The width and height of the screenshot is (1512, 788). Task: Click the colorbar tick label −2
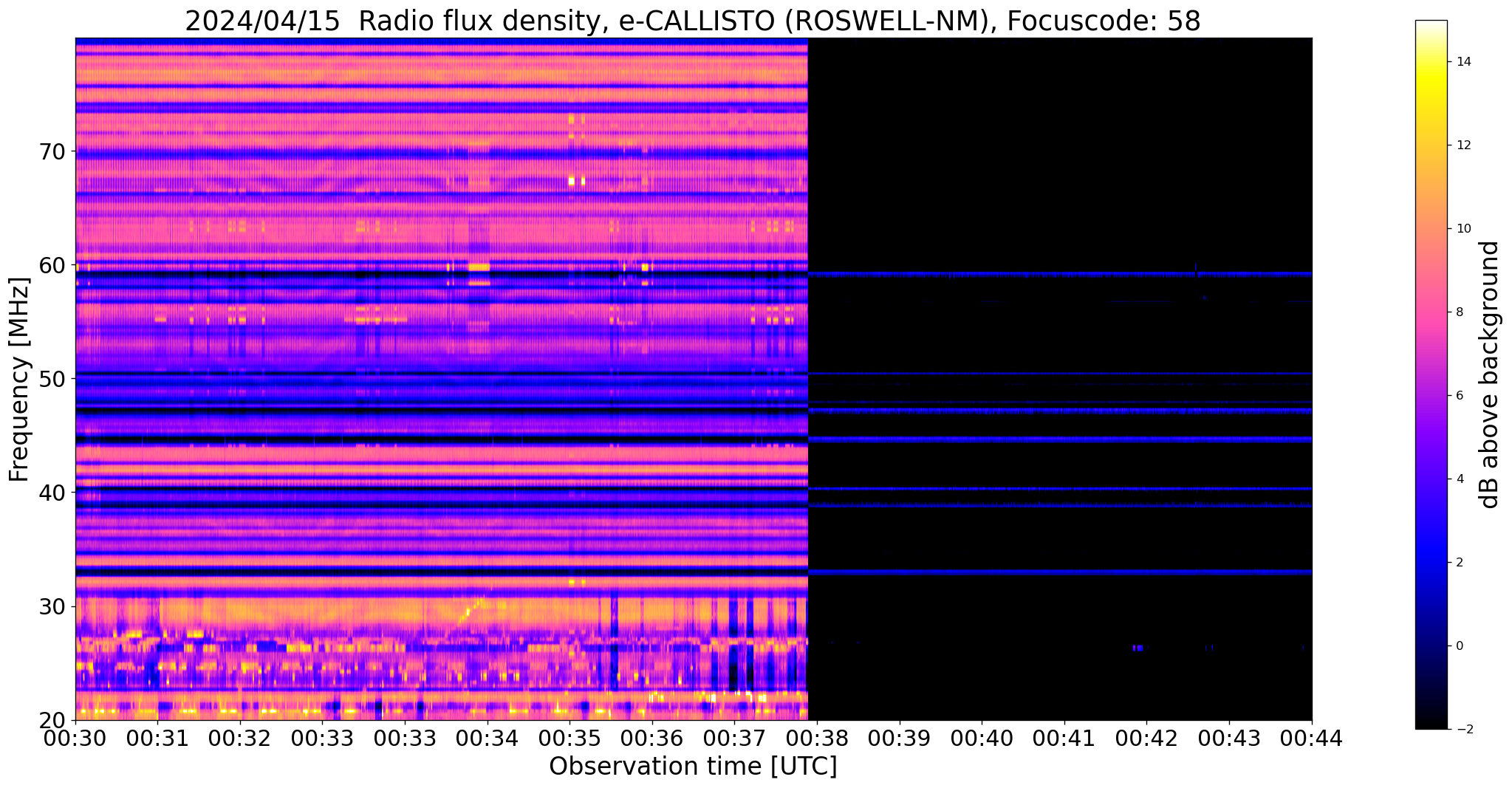(x=1463, y=730)
